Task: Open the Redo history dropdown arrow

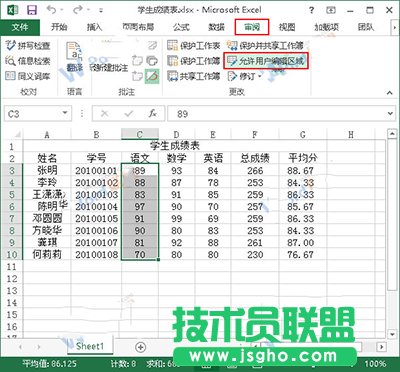Action: tap(89, 10)
